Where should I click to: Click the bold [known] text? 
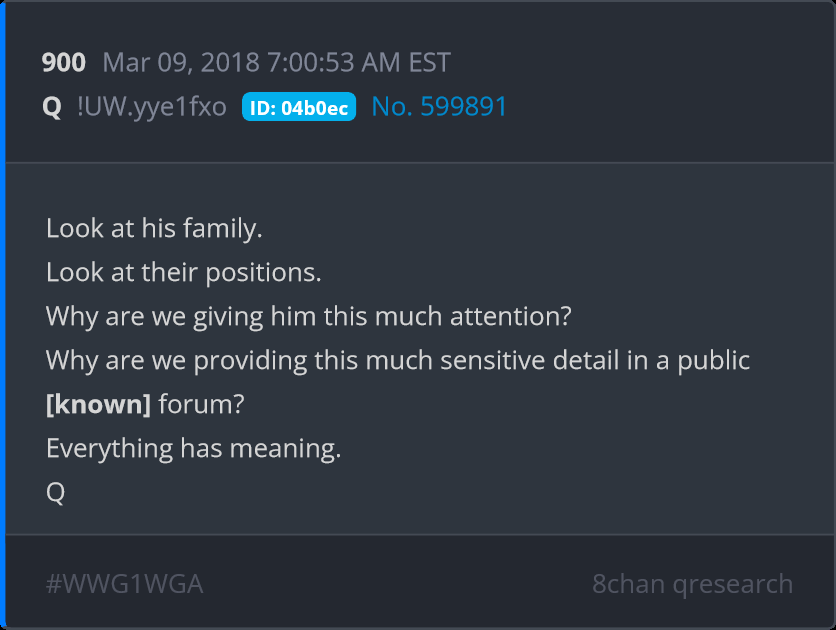pyautogui.click(x=98, y=404)
